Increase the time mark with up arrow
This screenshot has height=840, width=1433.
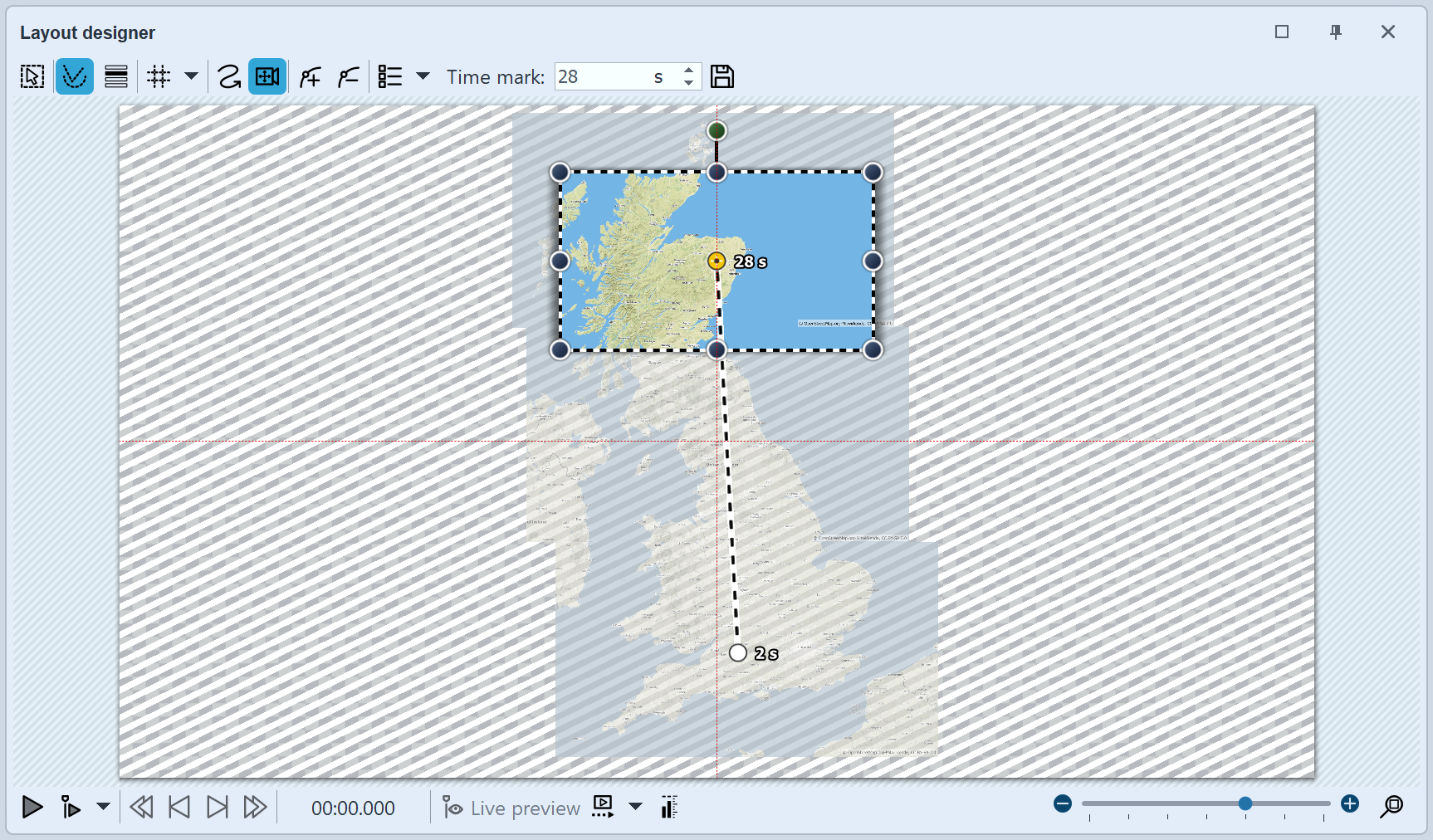tap(688, 71)
